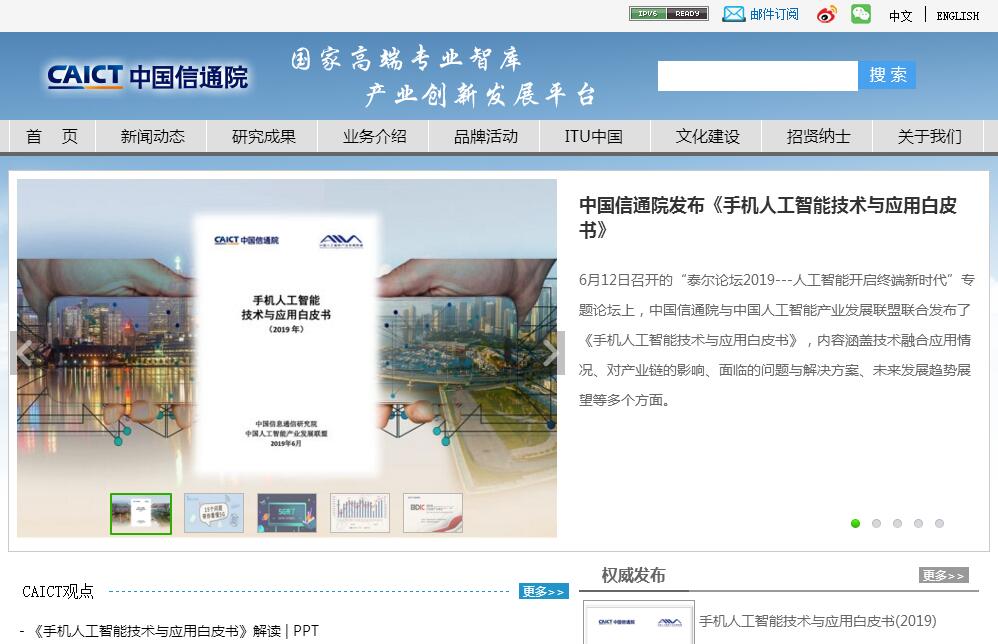
Task: Open the WeChat icon link
Action: tap(860, 14)
